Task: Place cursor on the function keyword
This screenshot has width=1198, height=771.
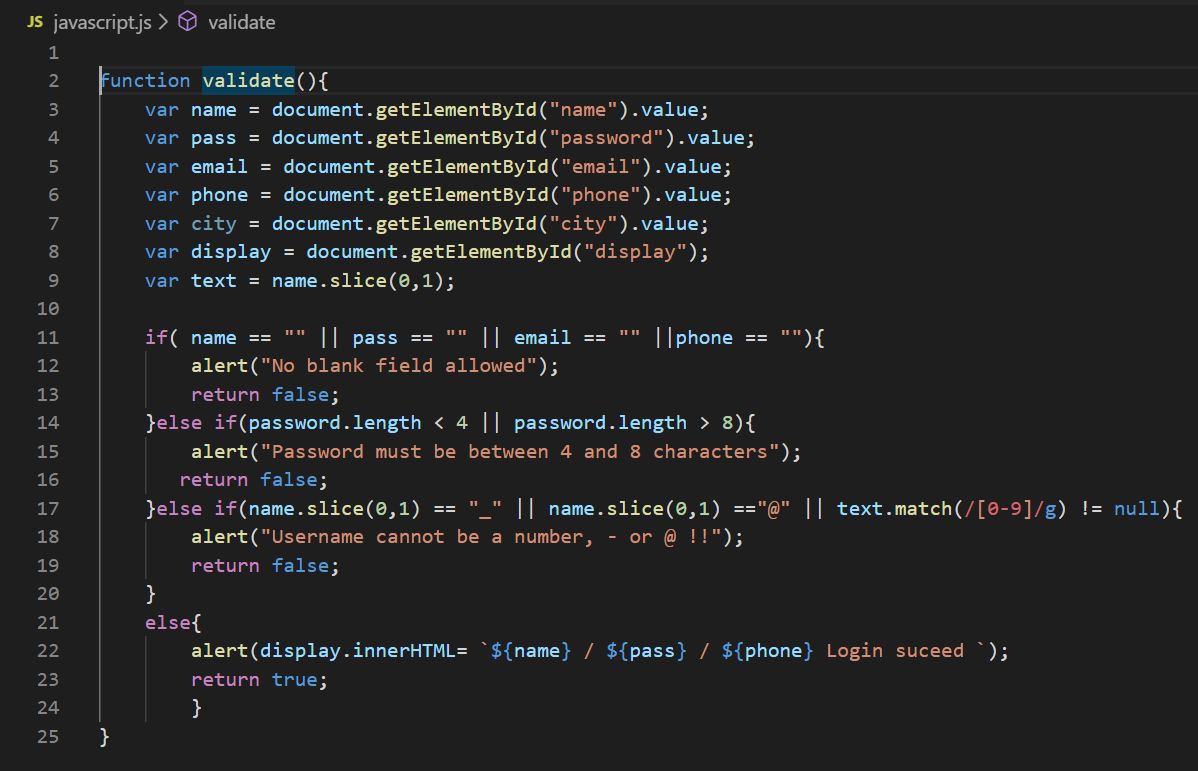Action: 145,80
